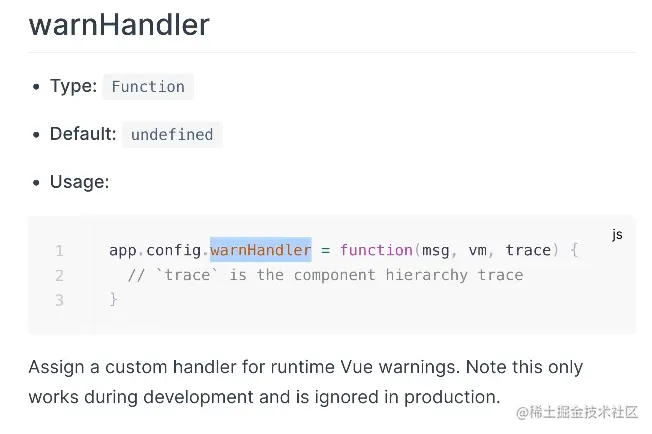Click the Function type code badge
652x434 pixels.
(148, 87)
